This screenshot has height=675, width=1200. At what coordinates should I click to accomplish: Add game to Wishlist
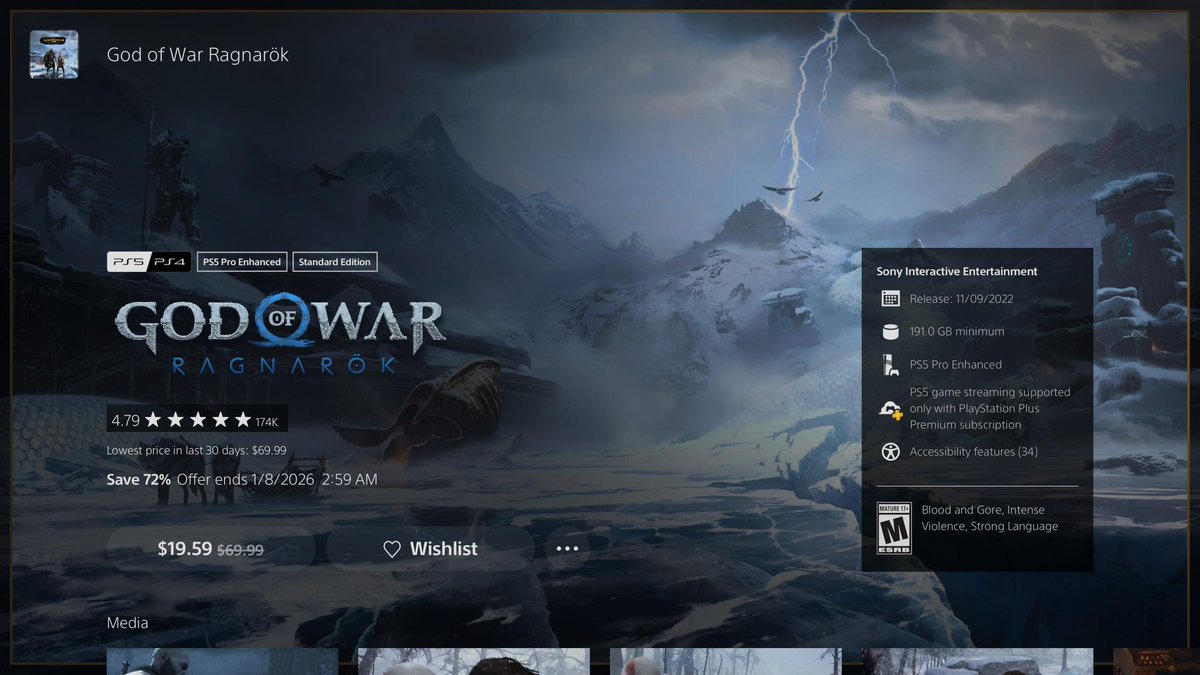point(430,549)
